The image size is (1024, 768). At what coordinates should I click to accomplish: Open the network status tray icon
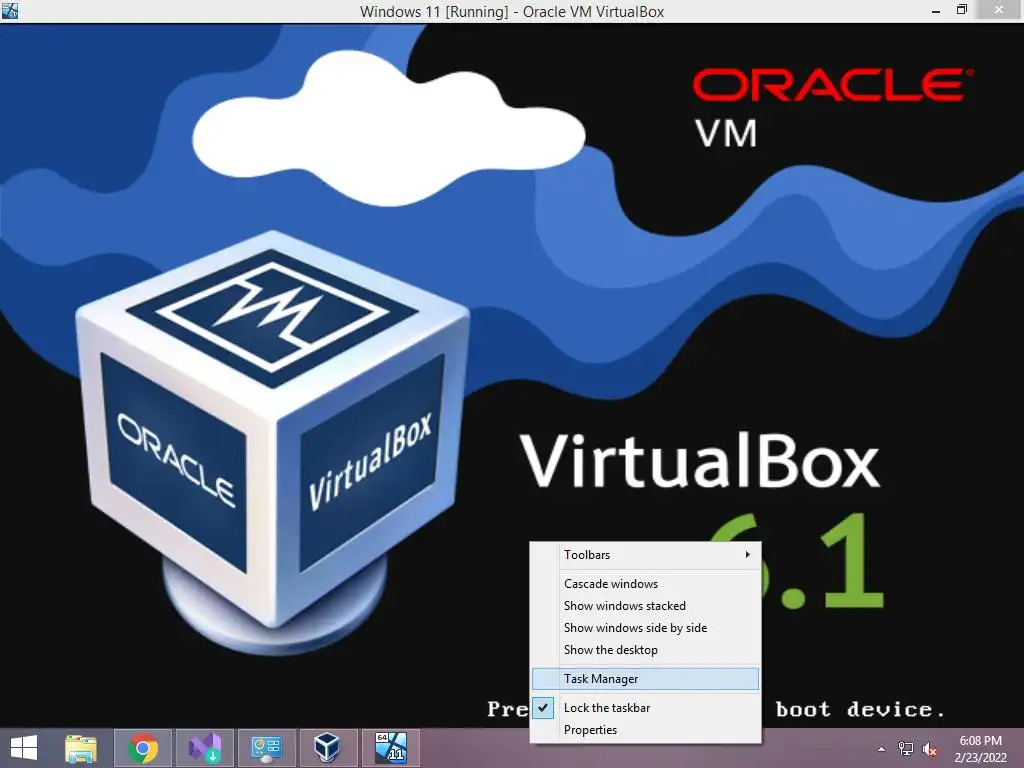[x=906, y=749]
